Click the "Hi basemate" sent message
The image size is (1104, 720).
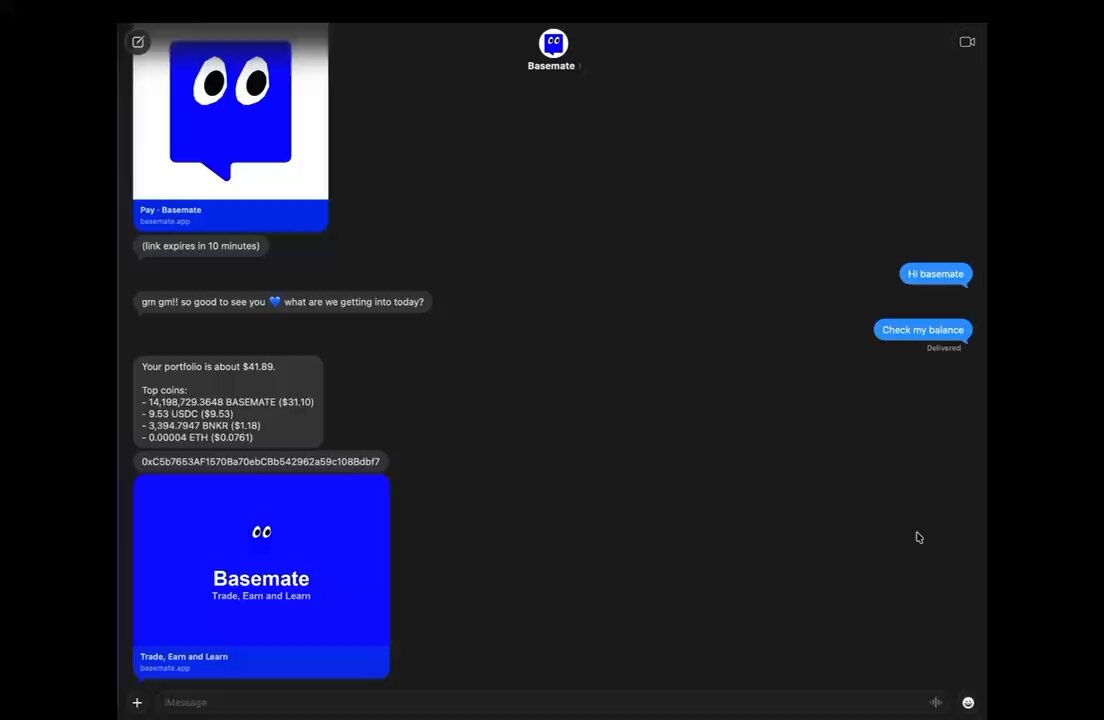pos(936,274)
